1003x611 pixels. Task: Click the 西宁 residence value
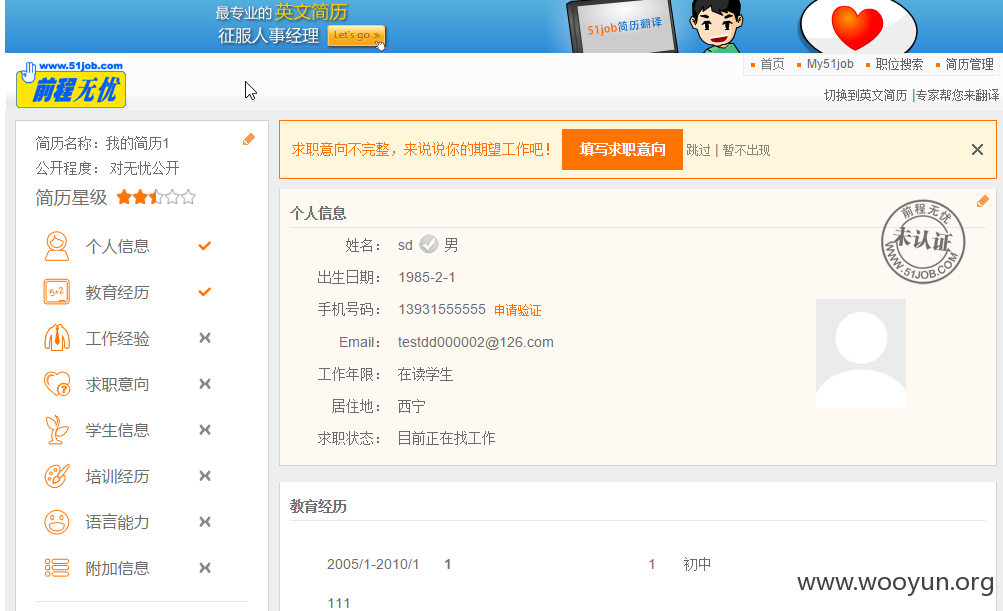[411, 406]
